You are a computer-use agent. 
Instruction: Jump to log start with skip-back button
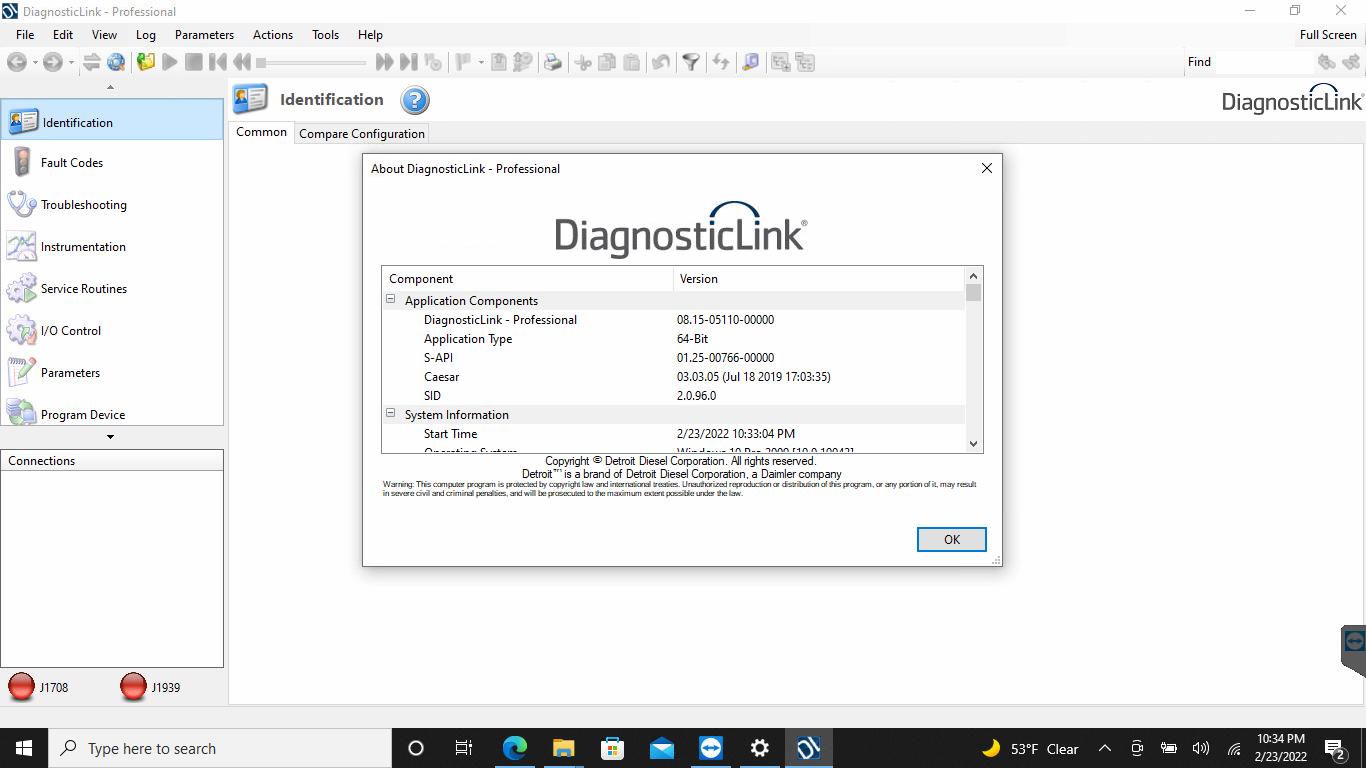pos(218,62)
